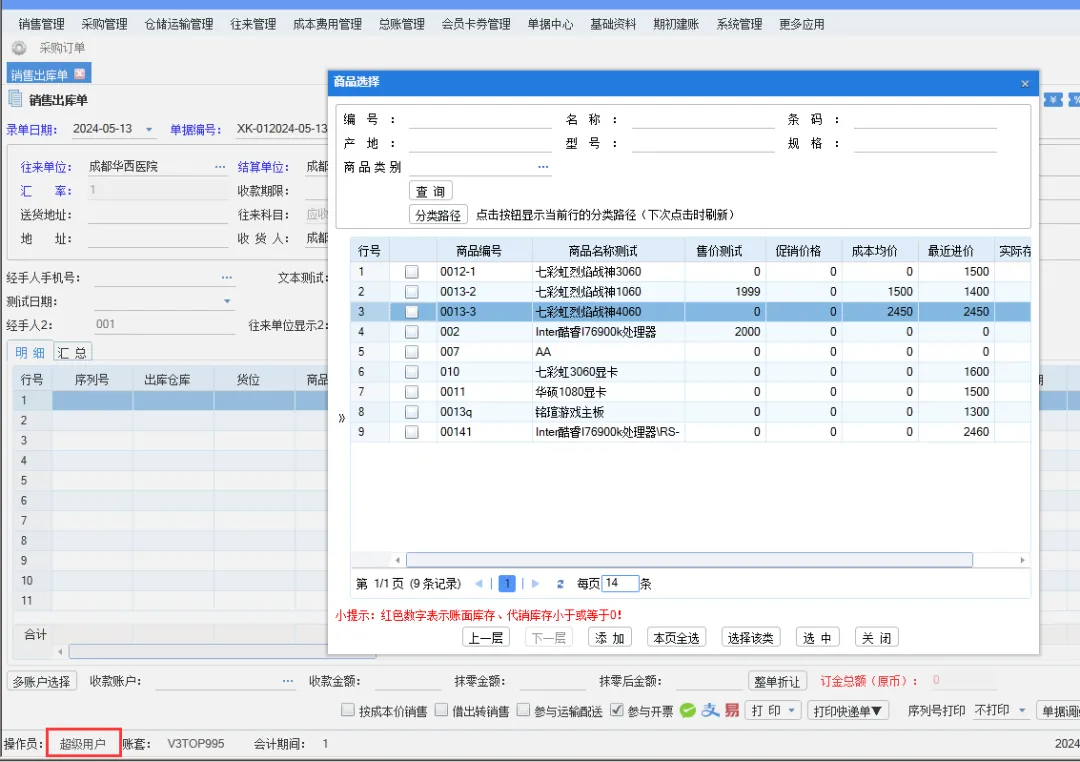Expand the 打印 dropdown button
The image size is (1080, 762).
pyautogui.click(x=792, y=711)
